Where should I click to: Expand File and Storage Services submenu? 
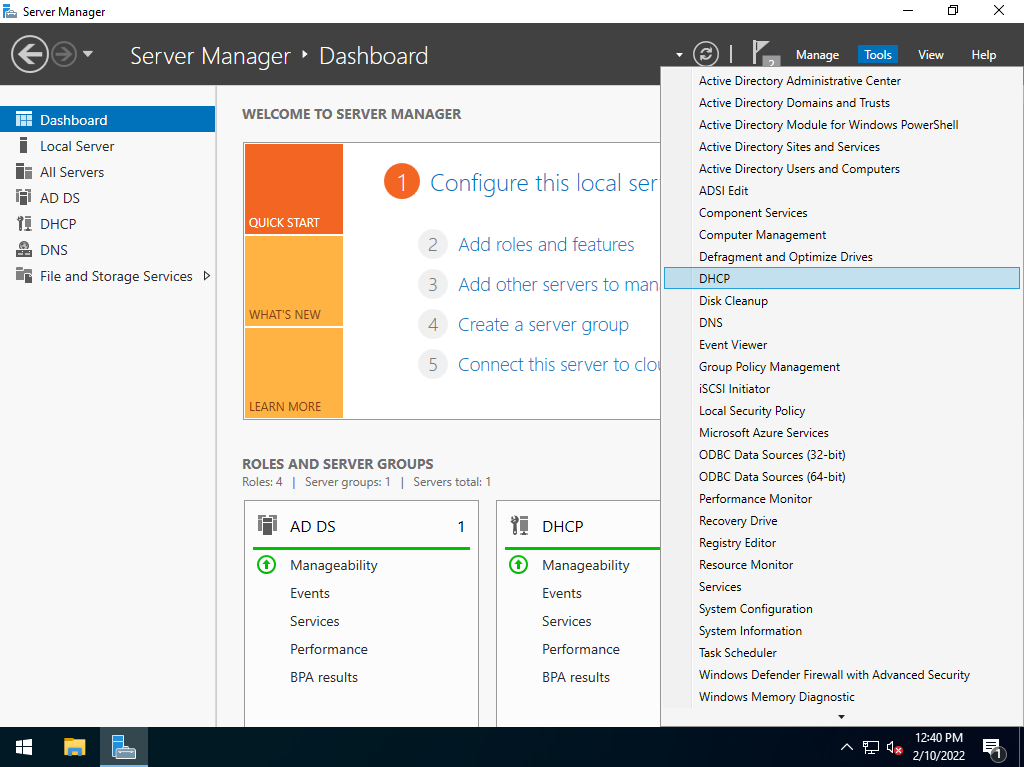(206, 276)
